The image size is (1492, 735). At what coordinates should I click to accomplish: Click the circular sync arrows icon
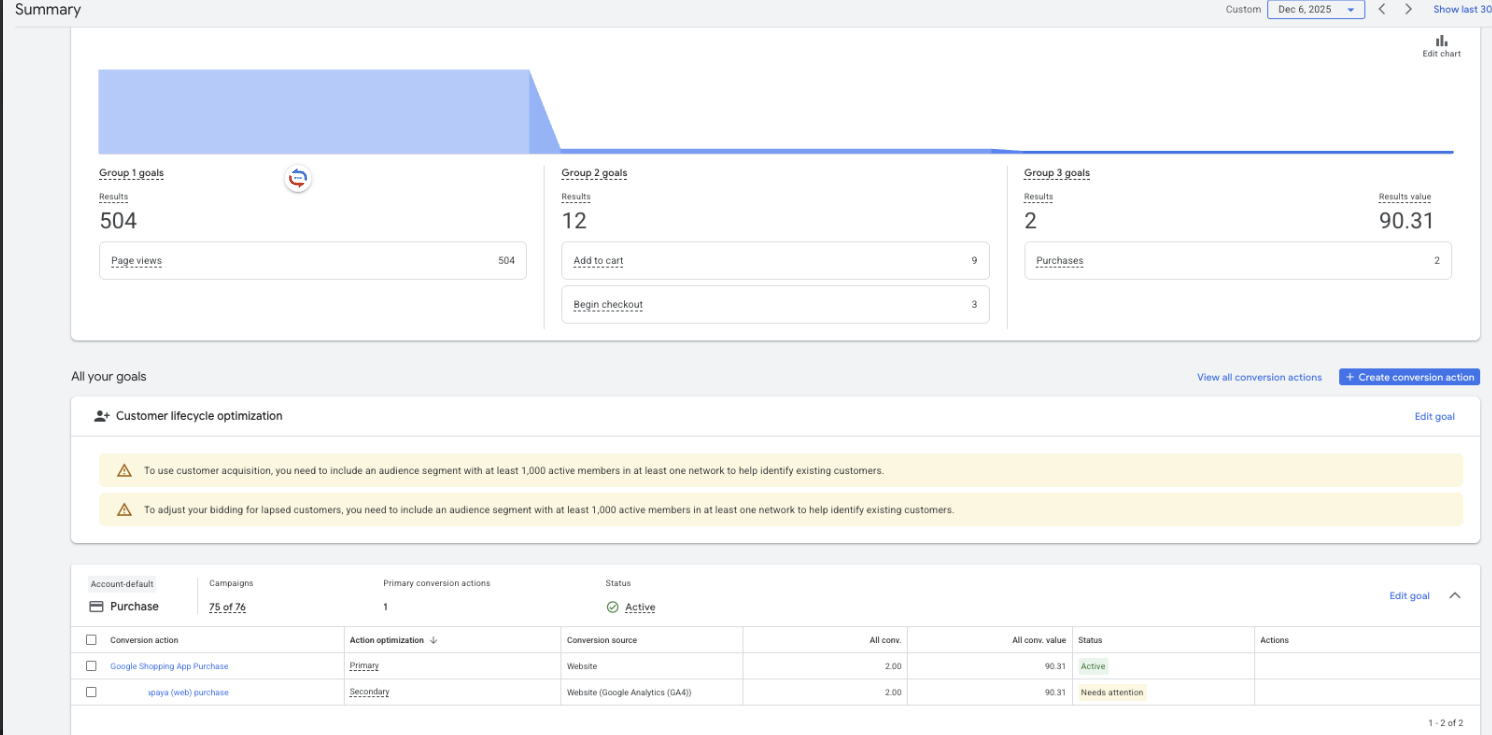tap(298, 178)
